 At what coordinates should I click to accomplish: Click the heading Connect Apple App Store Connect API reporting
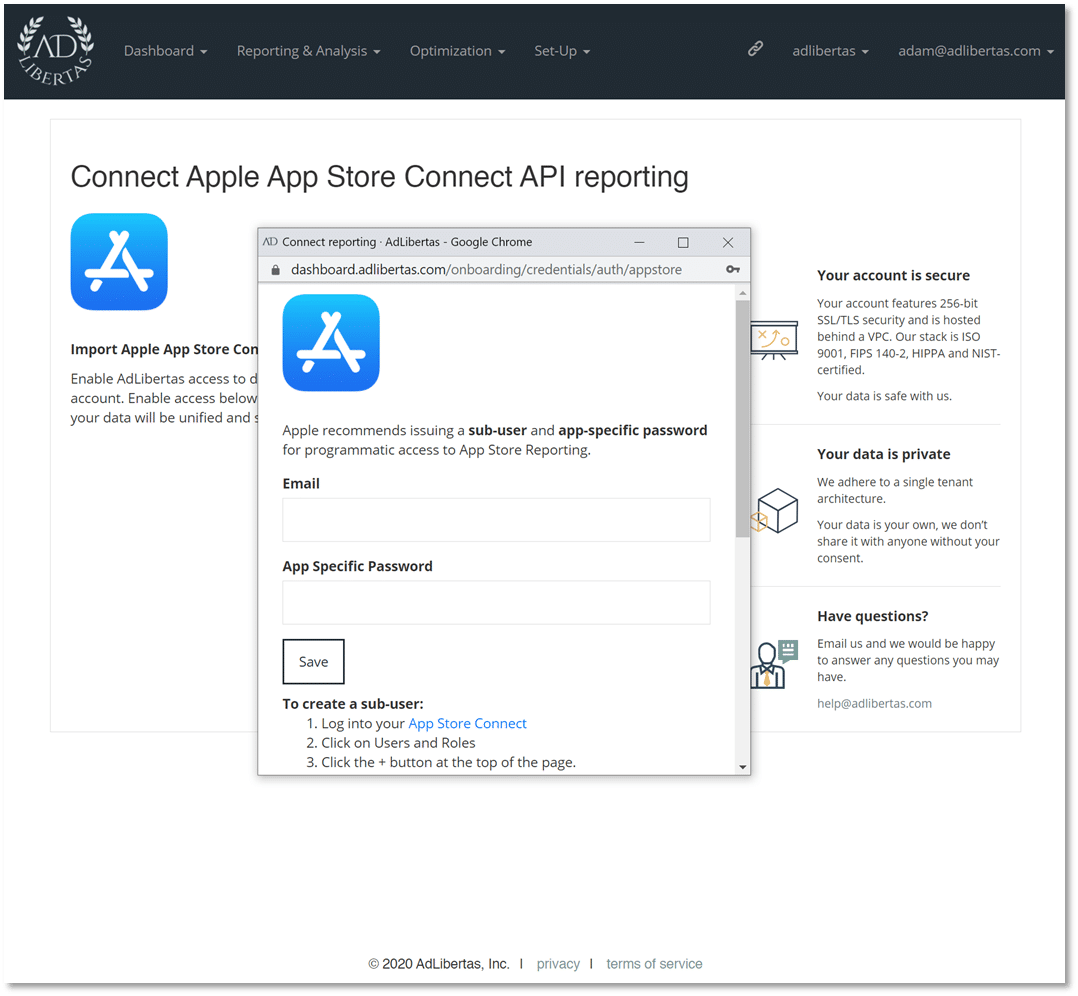[380, 177]
